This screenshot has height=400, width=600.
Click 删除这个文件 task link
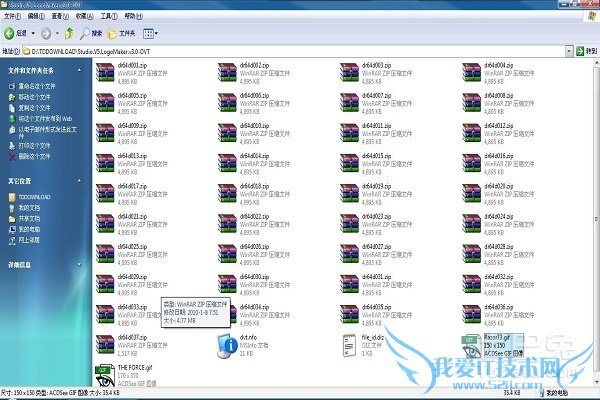tap(34, 157)
